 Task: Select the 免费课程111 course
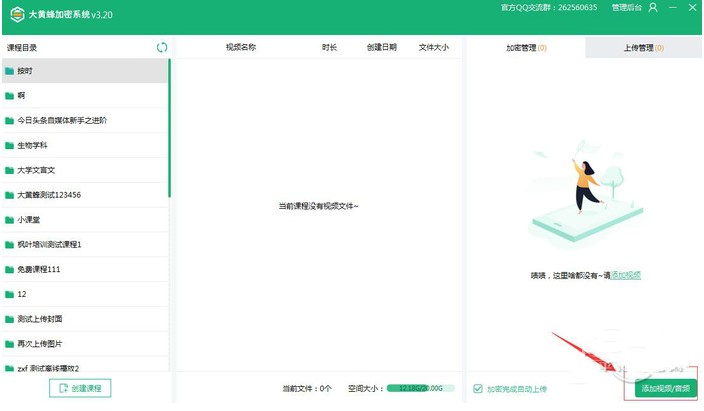pos(85,269)
